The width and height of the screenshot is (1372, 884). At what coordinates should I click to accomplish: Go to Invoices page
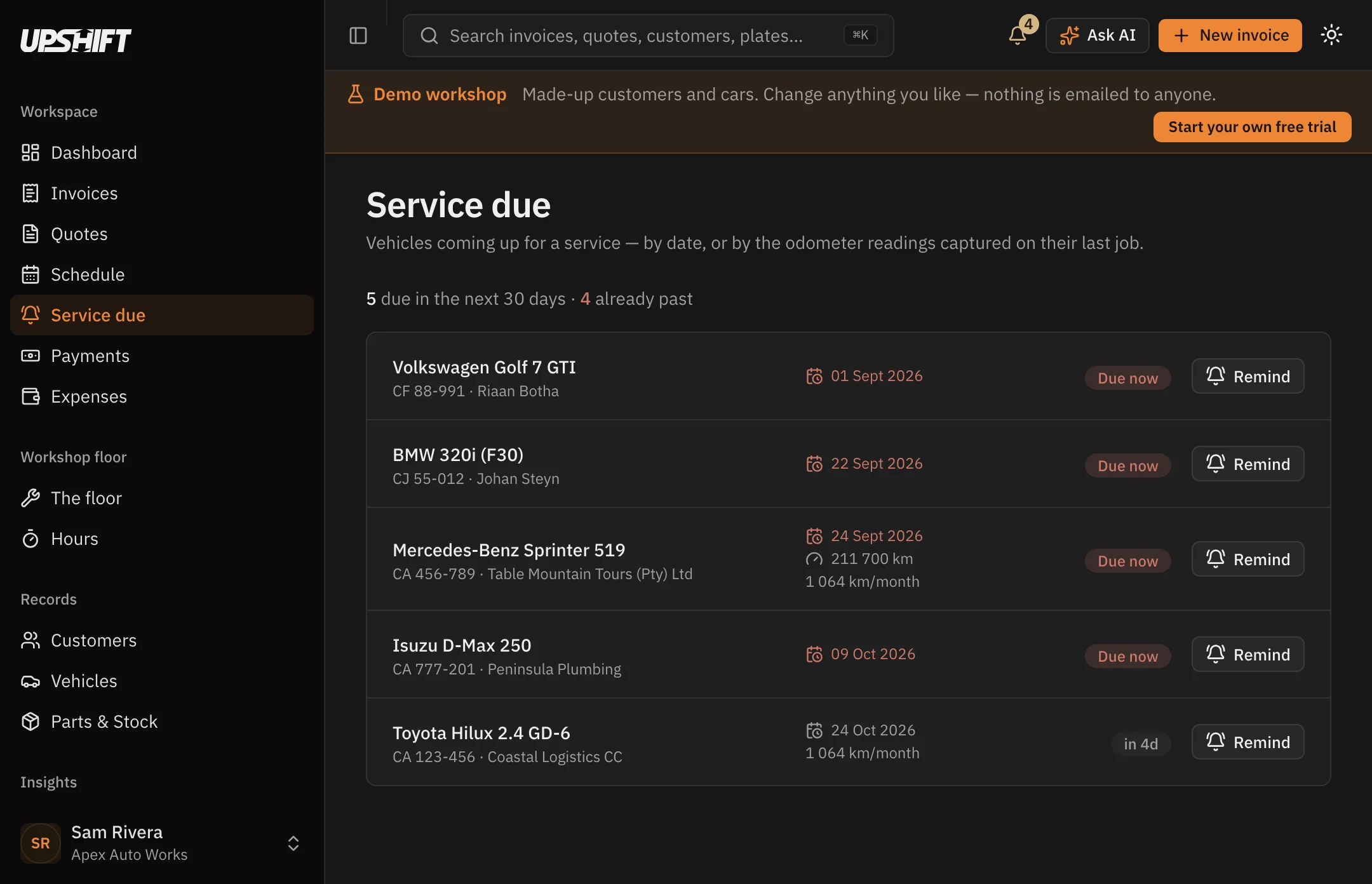161,193
